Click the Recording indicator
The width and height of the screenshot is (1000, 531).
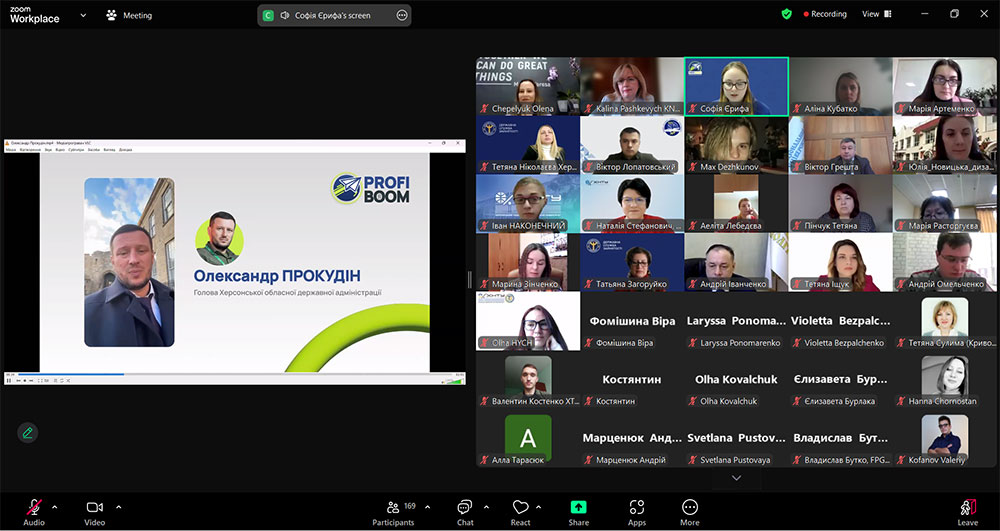(825, 14)
